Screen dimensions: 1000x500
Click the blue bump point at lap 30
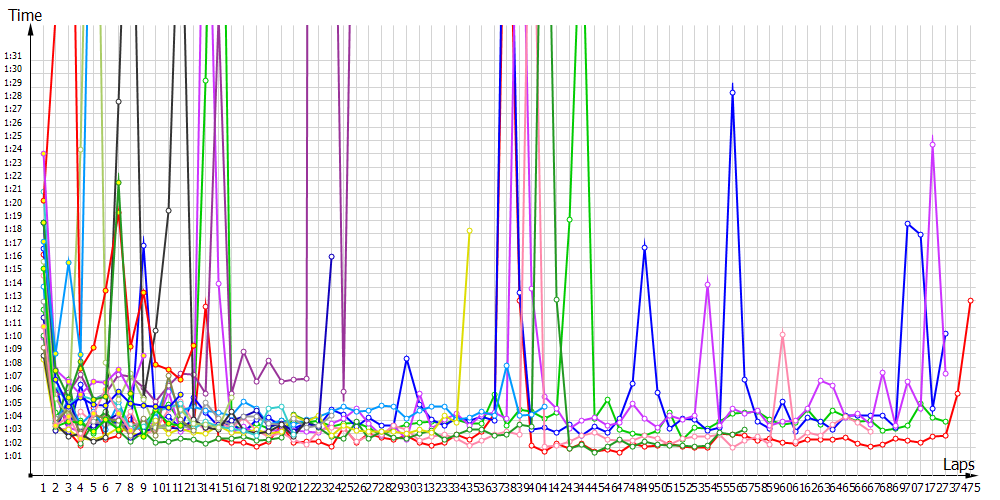[x=406, y=358]
